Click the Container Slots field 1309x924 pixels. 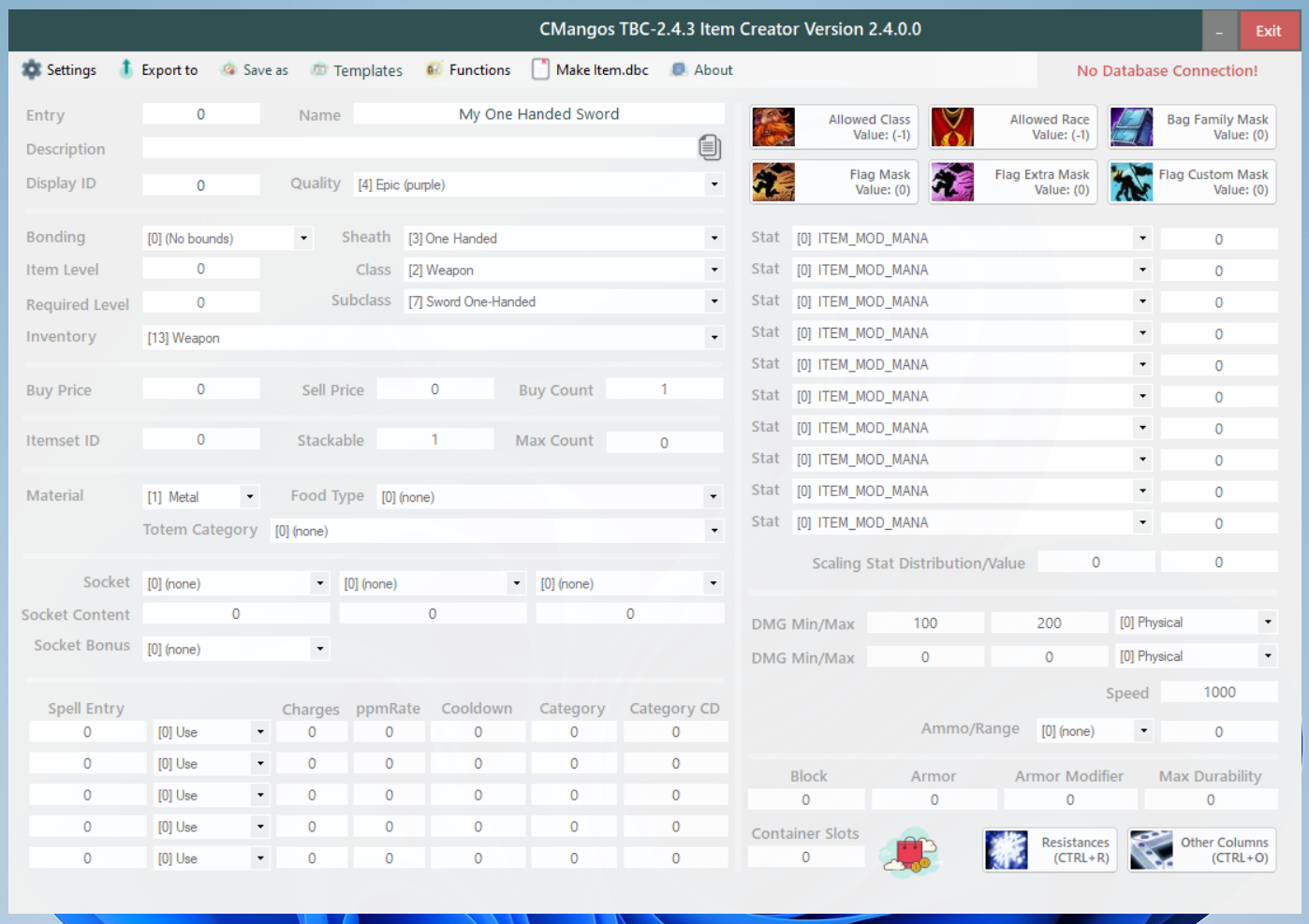[806, 857]
